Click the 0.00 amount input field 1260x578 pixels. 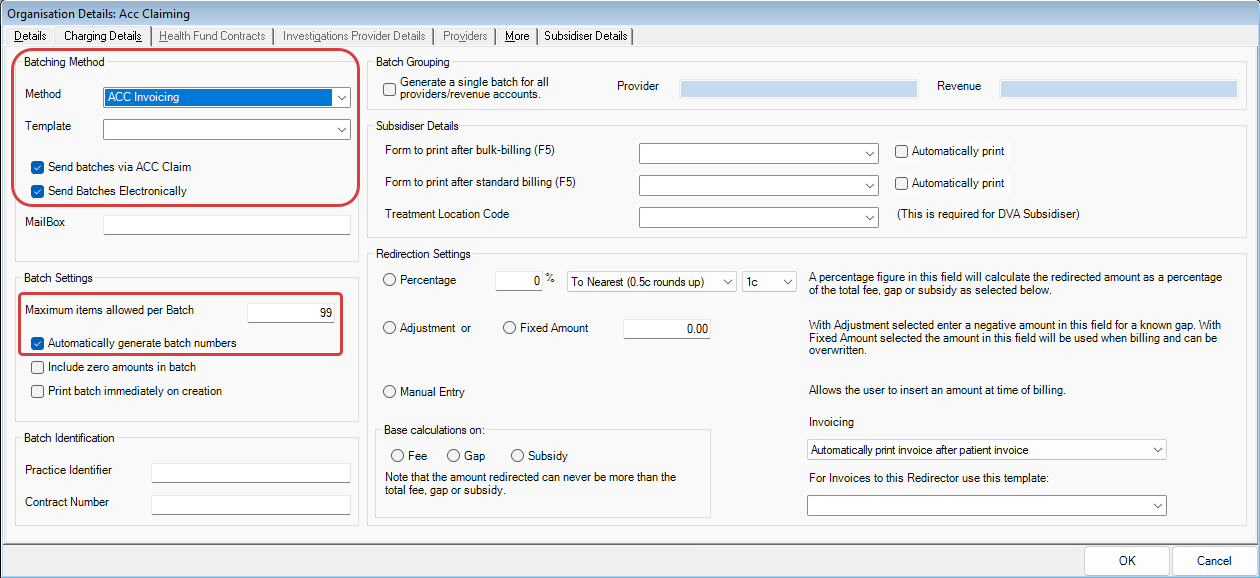[667, 329]
